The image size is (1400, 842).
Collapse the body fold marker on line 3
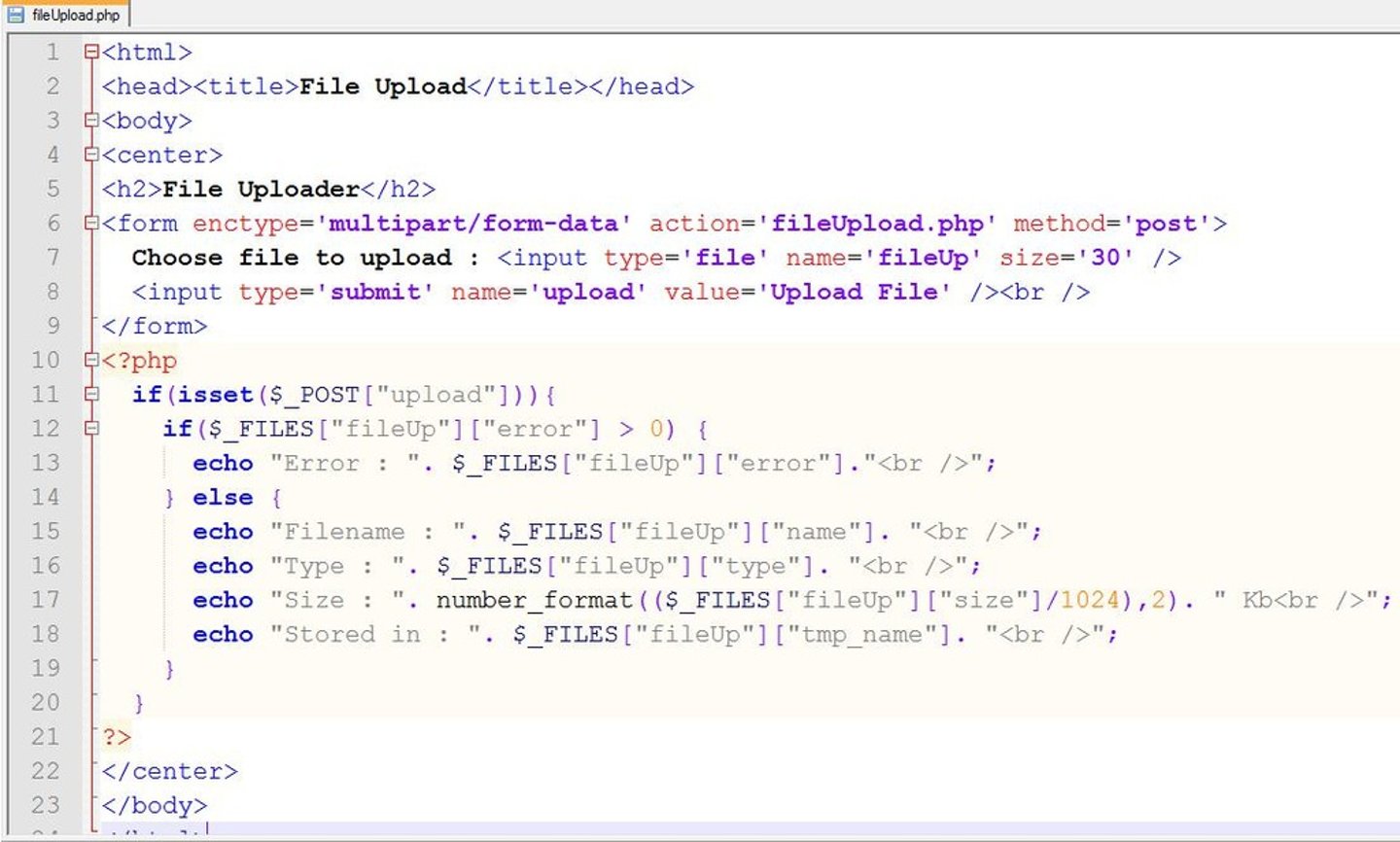pyautogui.click(x=91, y=121)
